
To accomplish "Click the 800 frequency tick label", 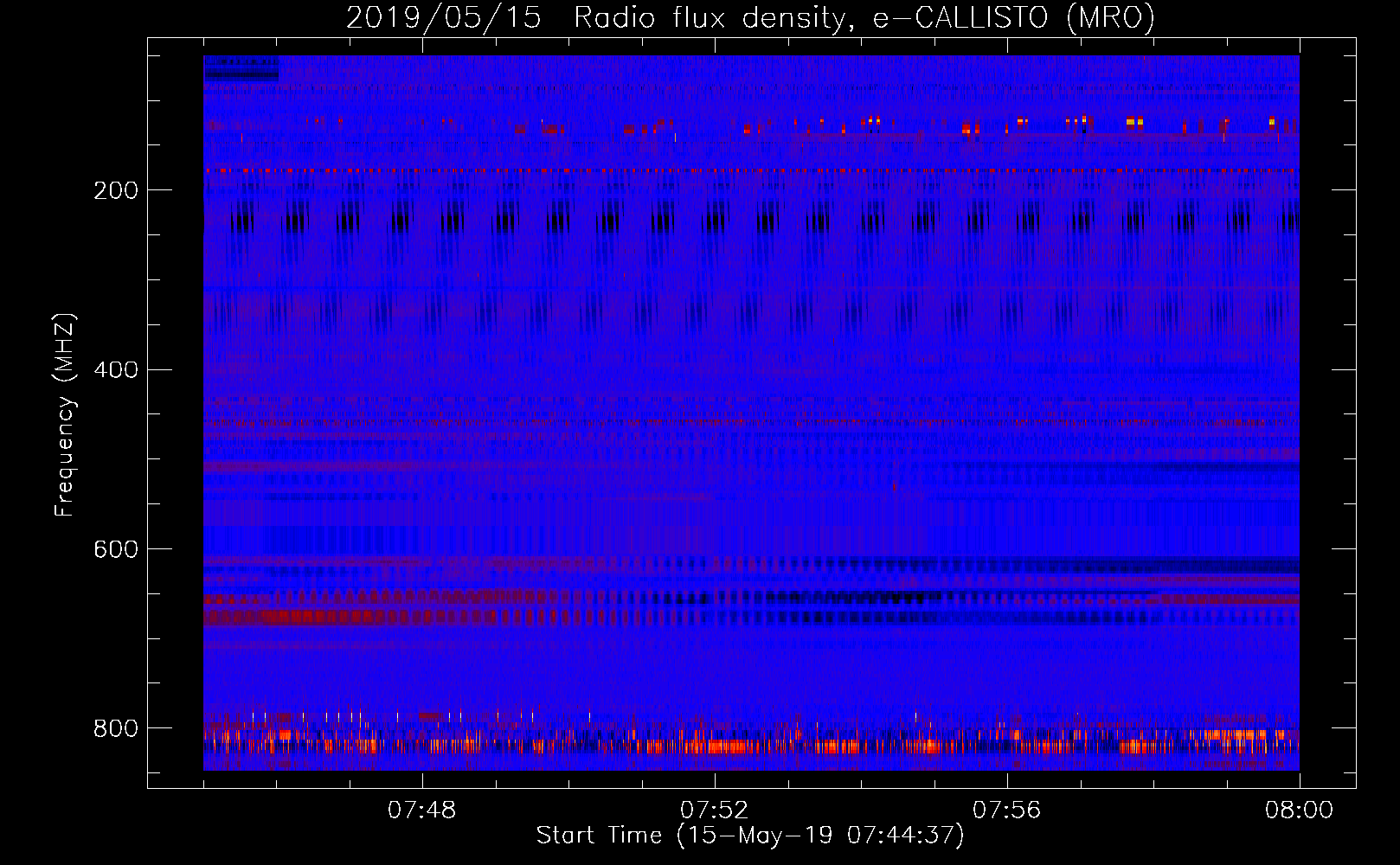I will [x=116, y=728].
